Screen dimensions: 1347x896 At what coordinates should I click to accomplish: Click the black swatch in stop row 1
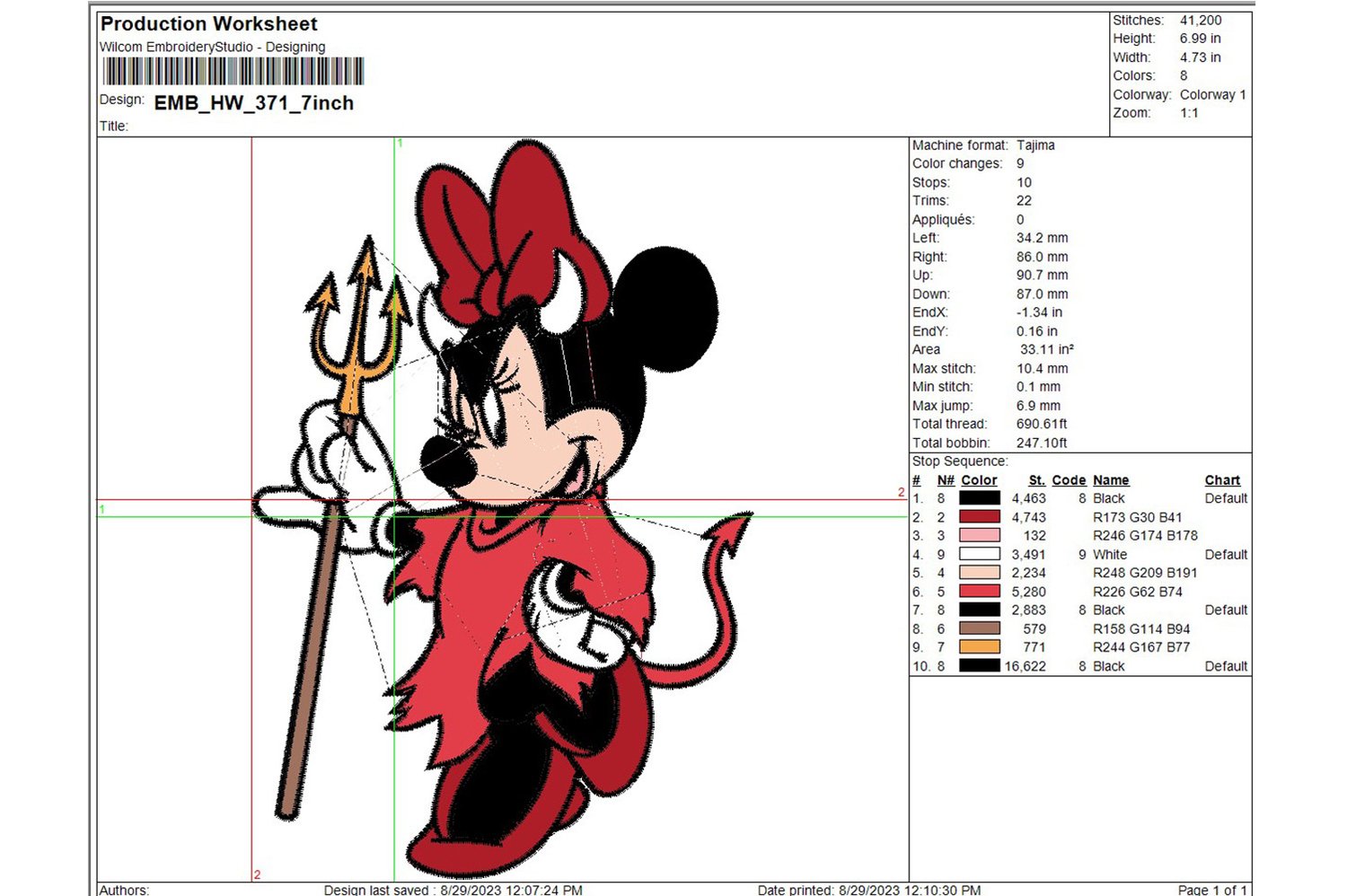click(x=980, y=498)
